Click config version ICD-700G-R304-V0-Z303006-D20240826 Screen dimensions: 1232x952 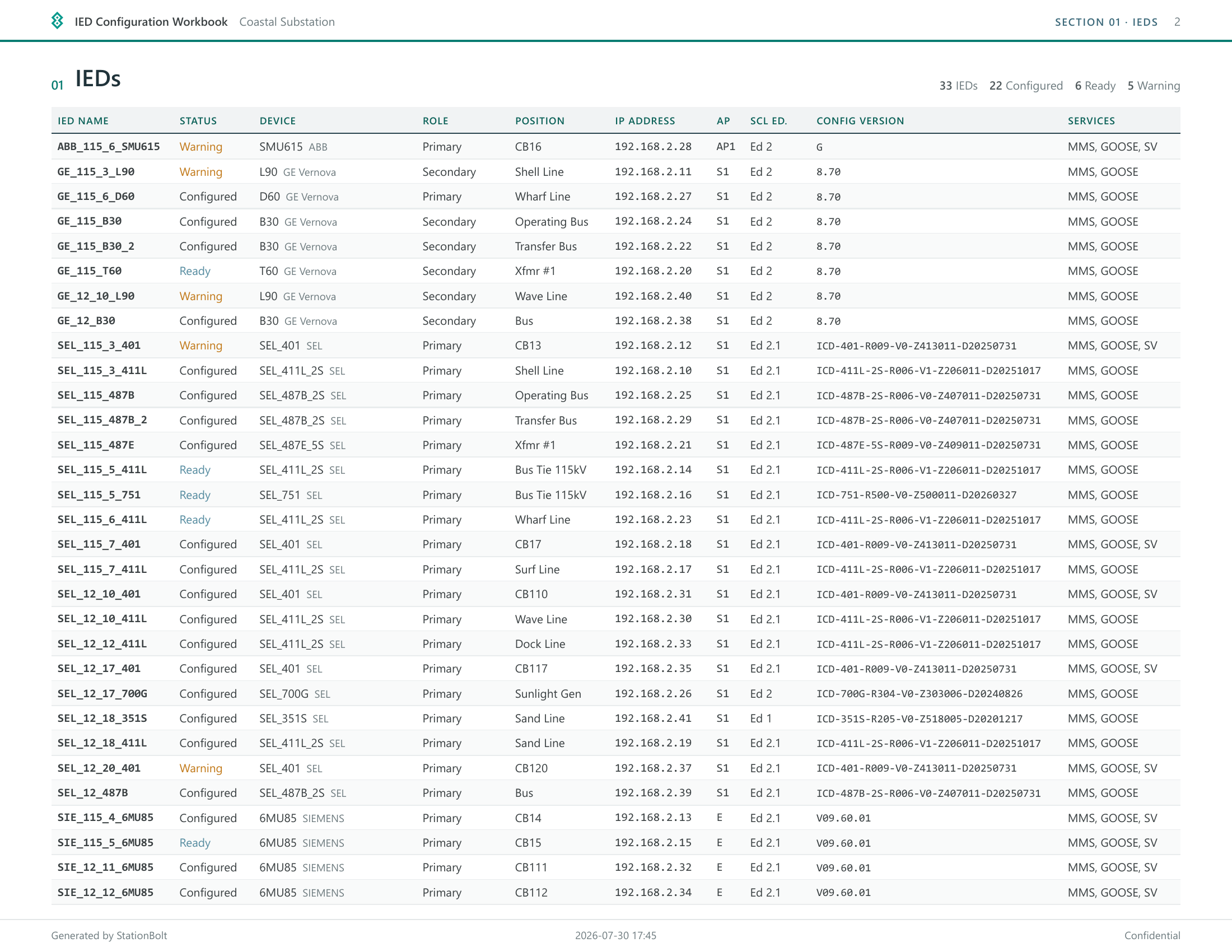(x=919, y=694)
